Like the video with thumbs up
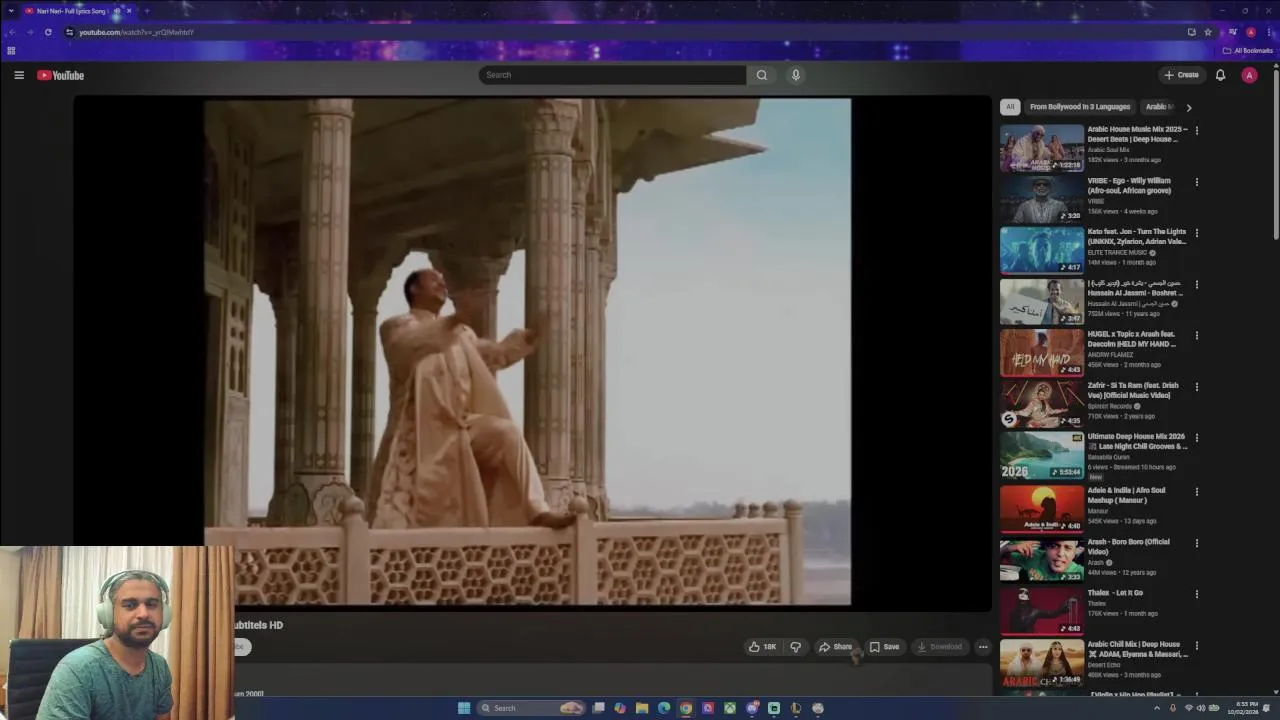This screenshot has height=720, width=1280. 763,647
